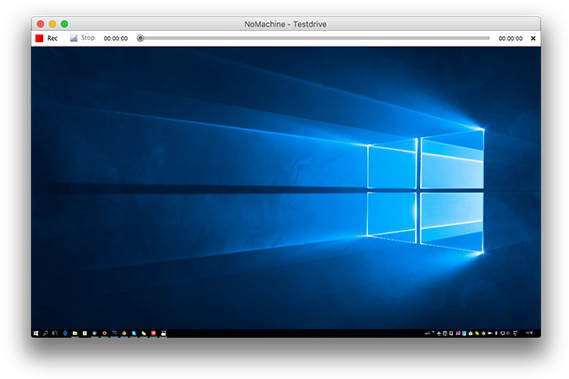Start recording with the red Rec button
The height and width of the screenshot is (379, 569).
pos(46,38)
